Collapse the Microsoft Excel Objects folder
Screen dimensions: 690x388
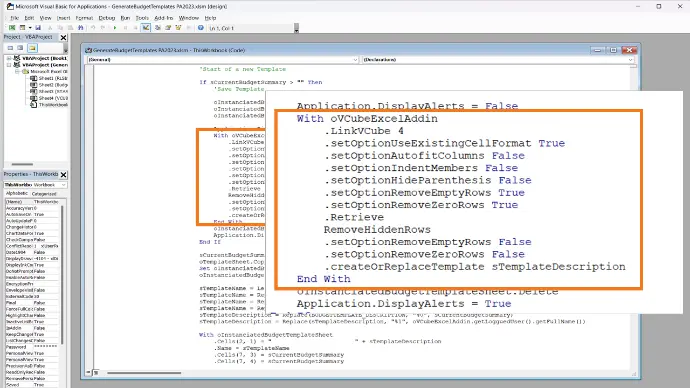[x=17, y=71]
